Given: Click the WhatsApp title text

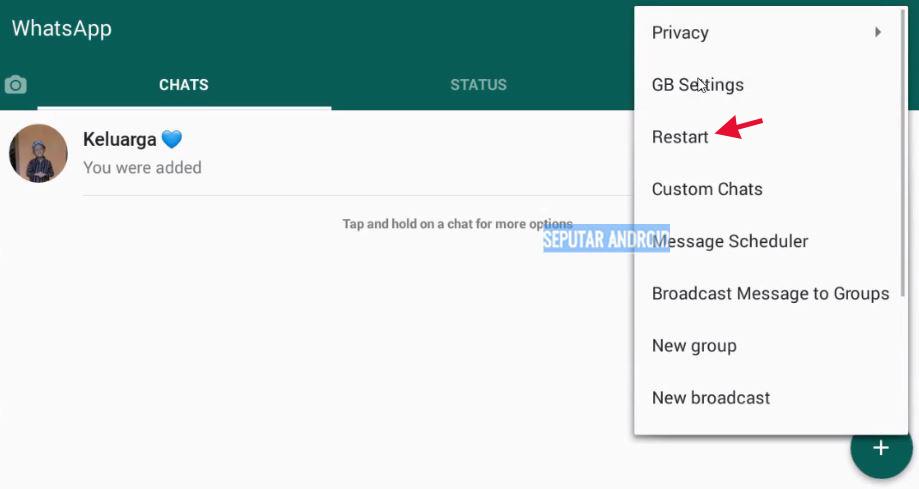Looking at the screenshot, I should tap(62, 29).
